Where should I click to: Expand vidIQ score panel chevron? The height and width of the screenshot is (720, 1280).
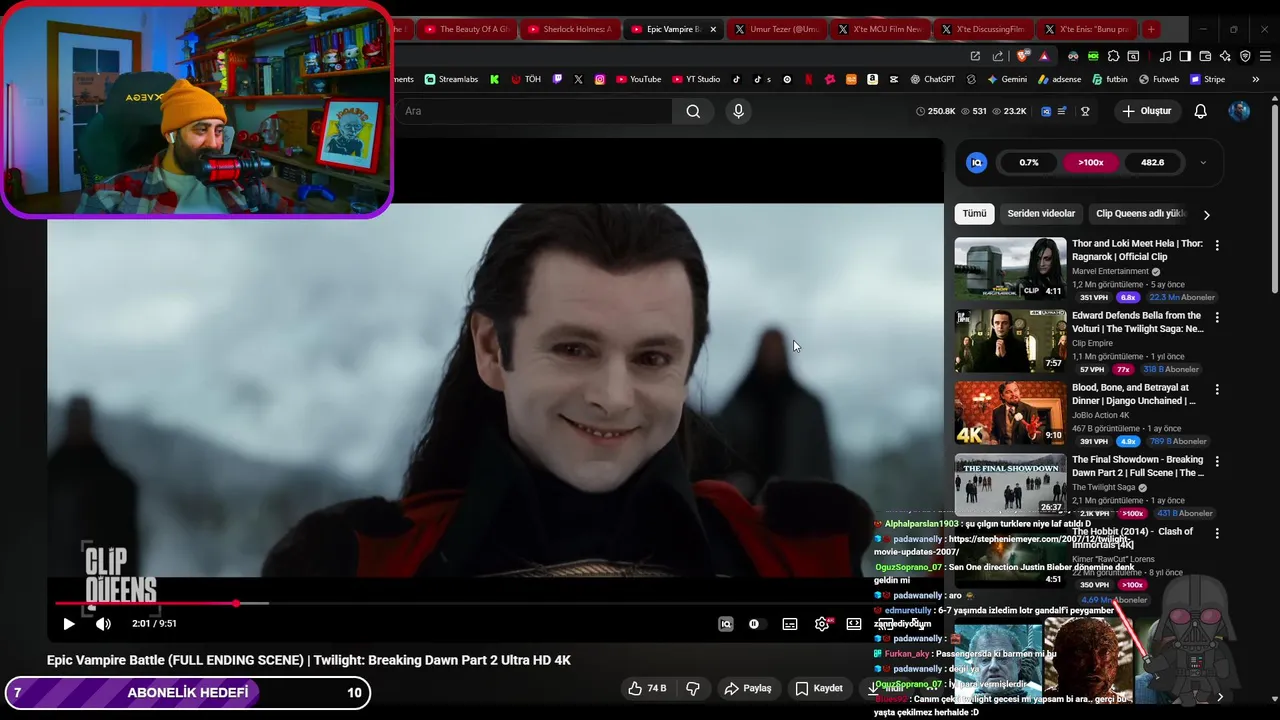point(1203,163)
